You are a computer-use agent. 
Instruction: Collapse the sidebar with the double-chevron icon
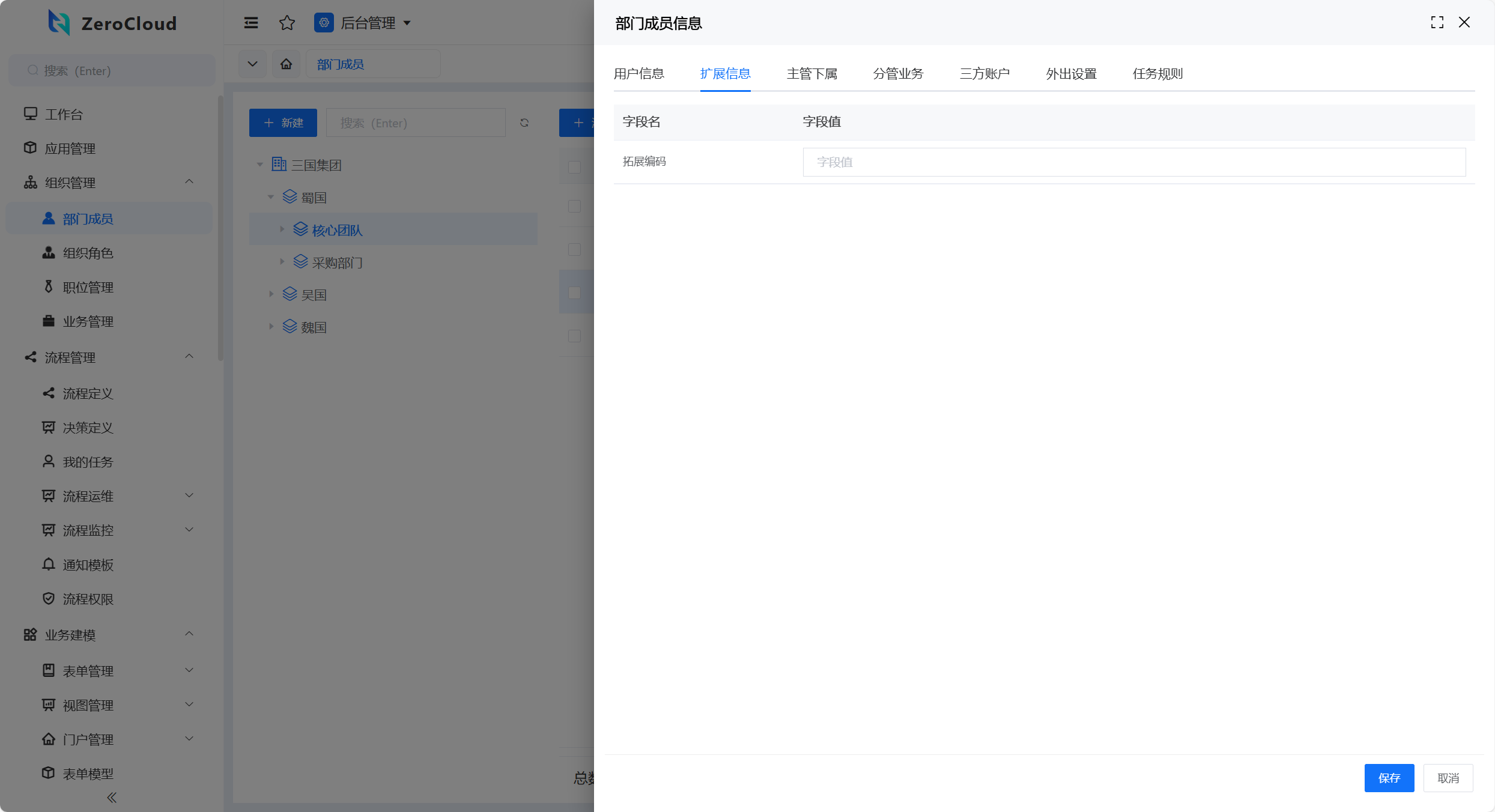(112, 798)
